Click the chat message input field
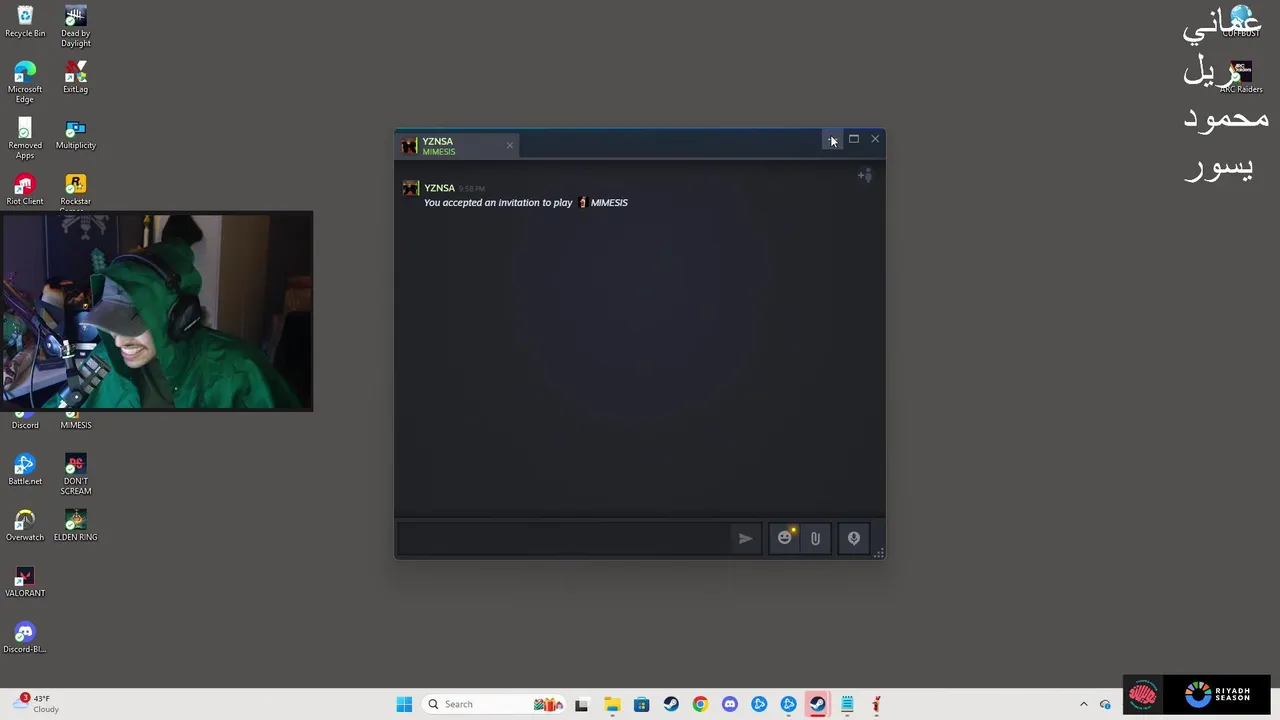Screen dimensions: 1280x720 [563, 538]
